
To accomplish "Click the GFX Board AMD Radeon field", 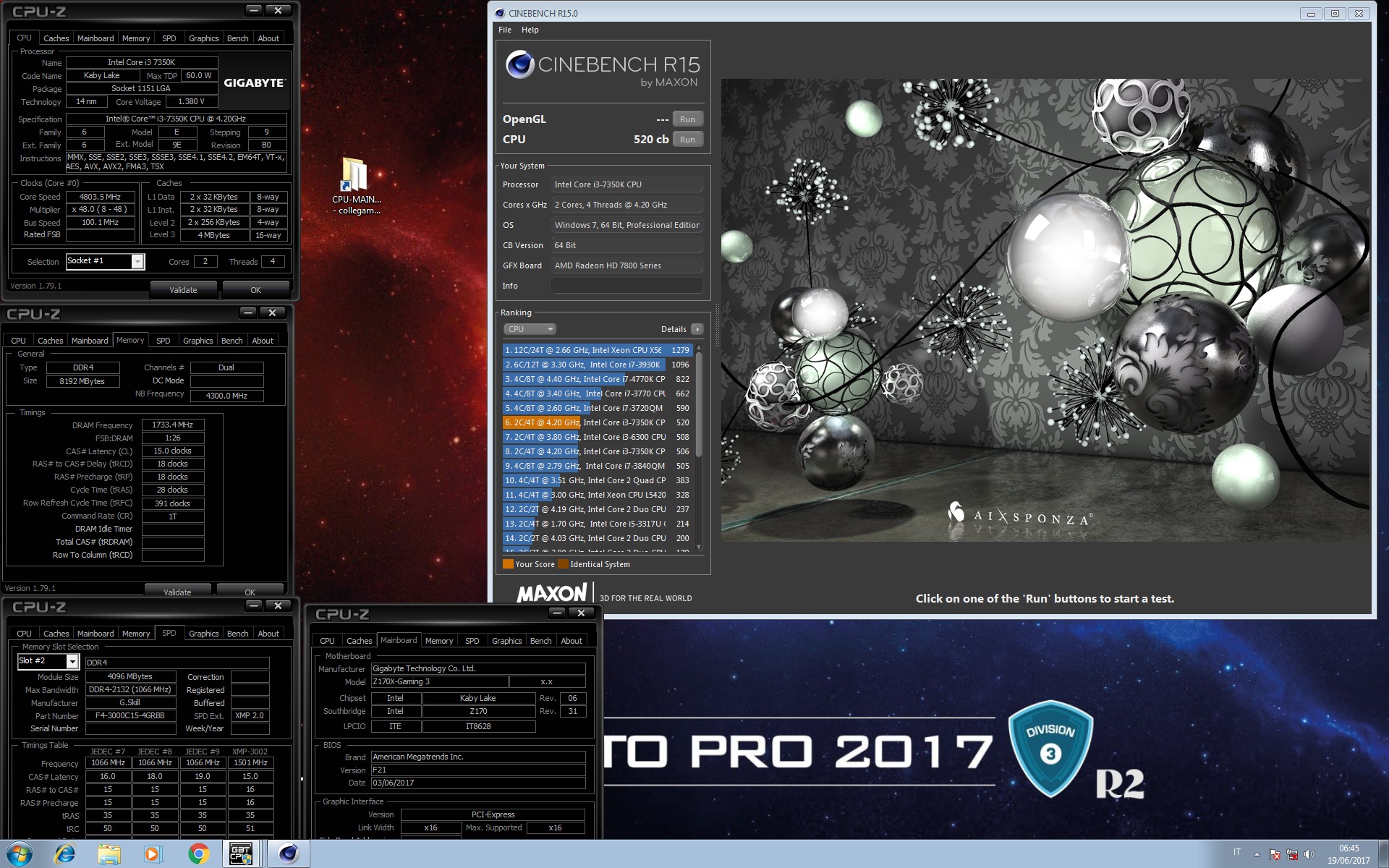I will coord(627,265).
